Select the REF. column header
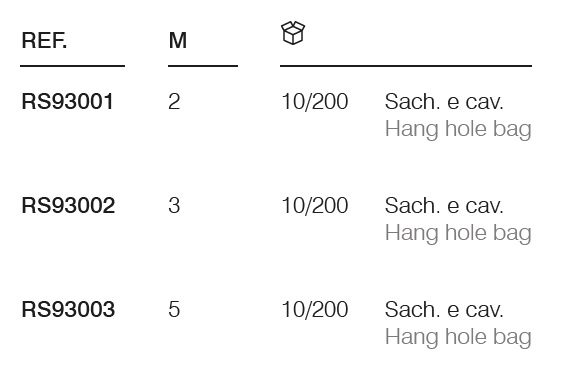Viewport: 568px width, 372px height. pos(44,40)
